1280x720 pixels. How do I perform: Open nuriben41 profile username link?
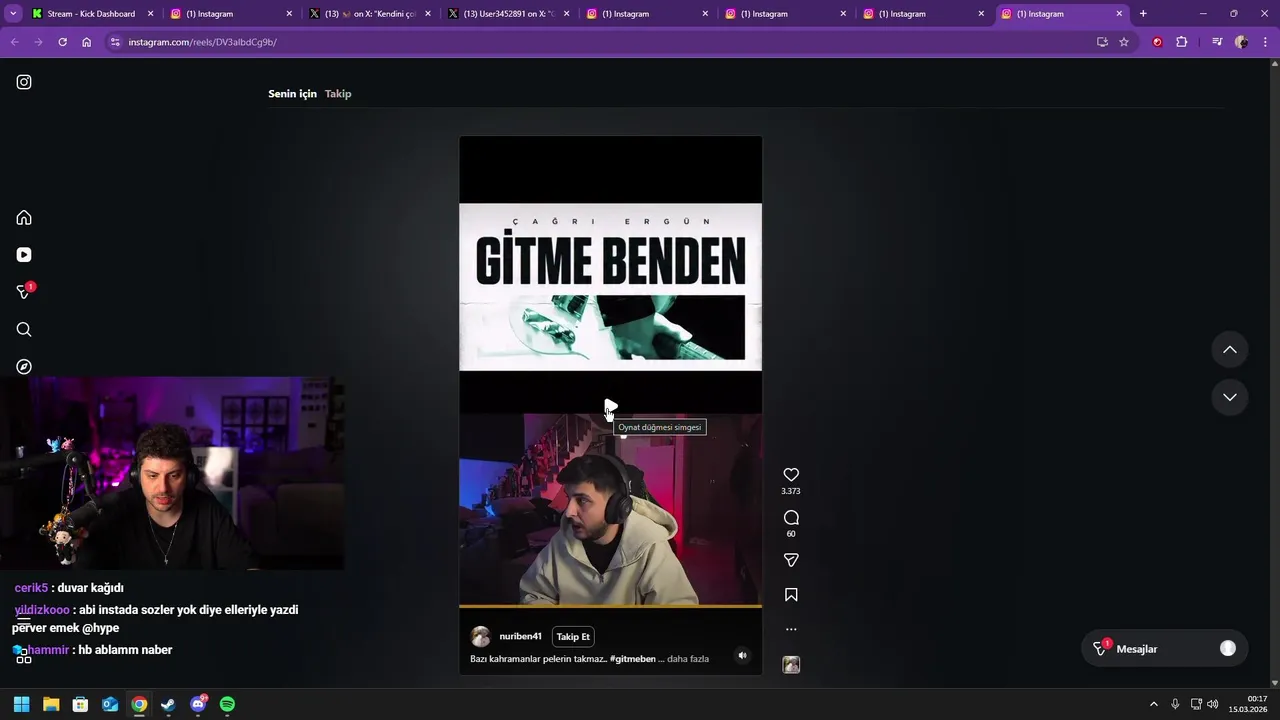pyautogui.click(x=520, y=637)
